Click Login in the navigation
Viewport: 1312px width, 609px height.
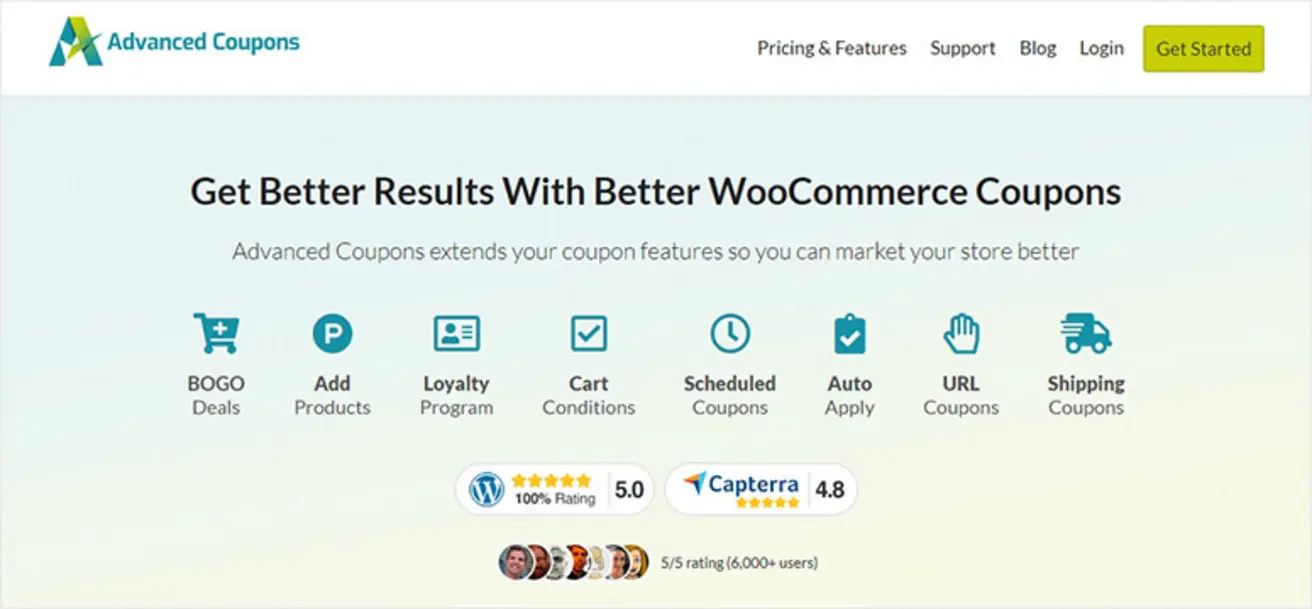[x=1101, y=48]
